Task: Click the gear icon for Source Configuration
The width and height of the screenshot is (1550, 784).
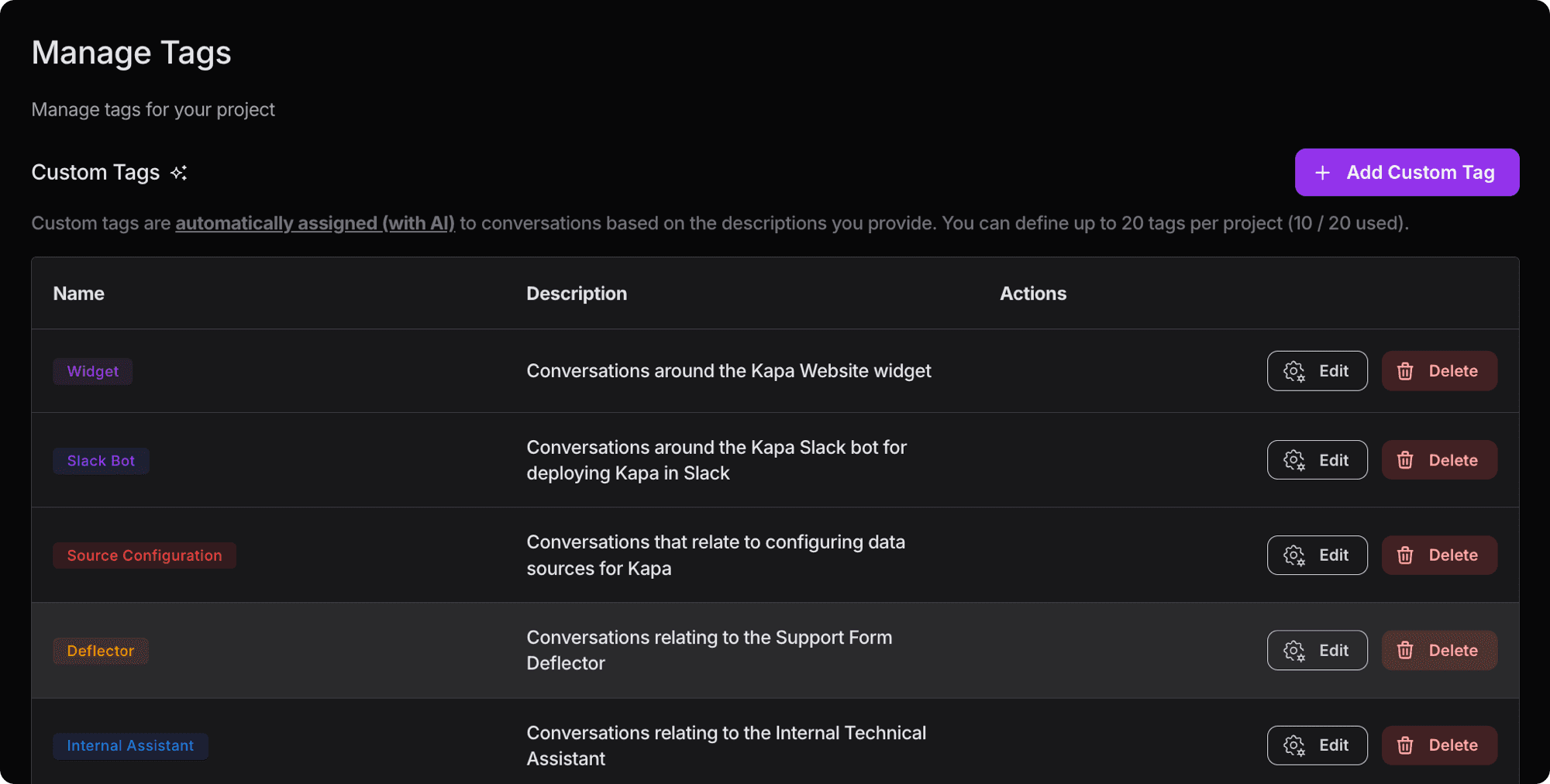Action: pos(1293,555)
